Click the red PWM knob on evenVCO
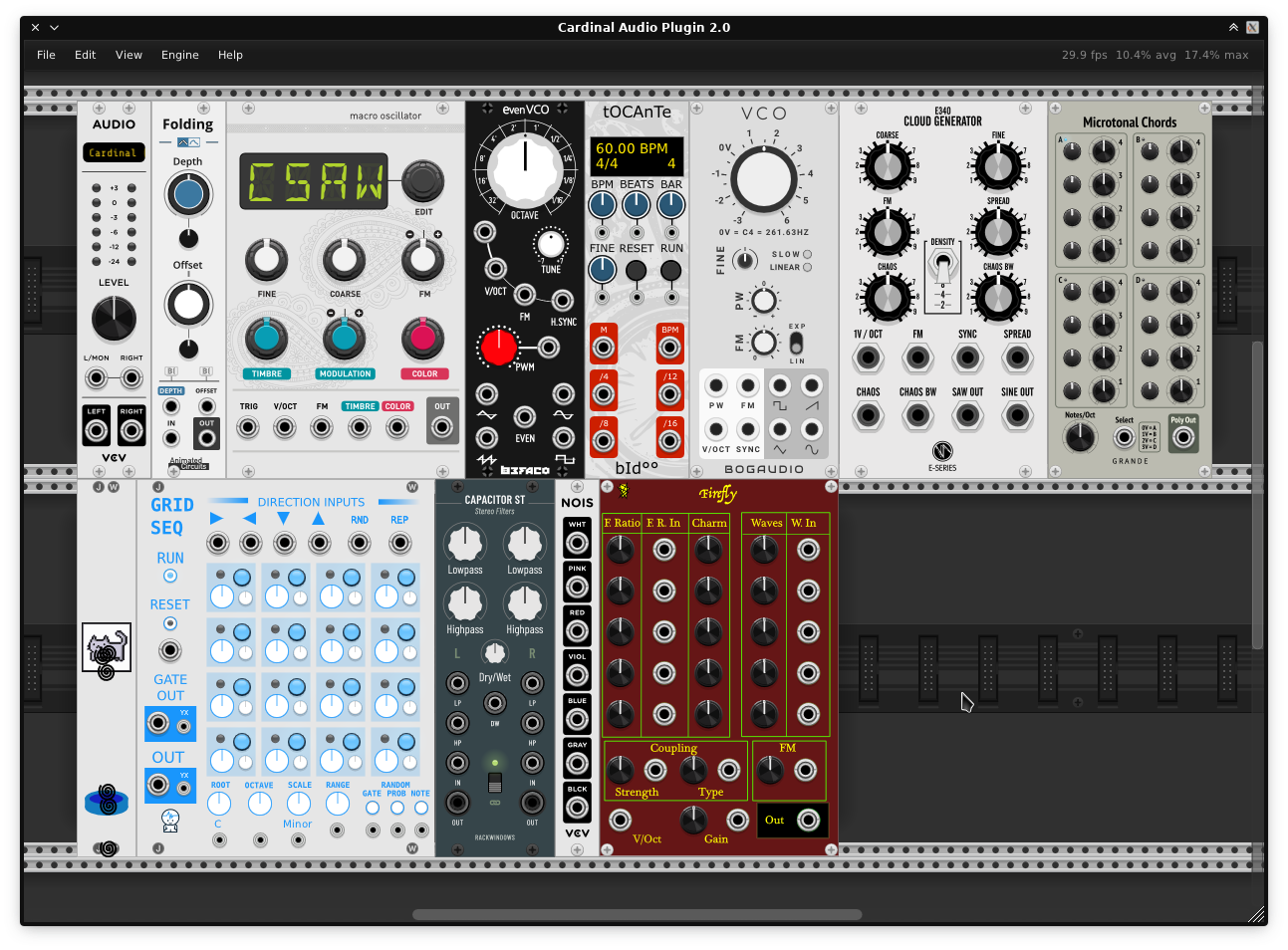 coord(499,347)
